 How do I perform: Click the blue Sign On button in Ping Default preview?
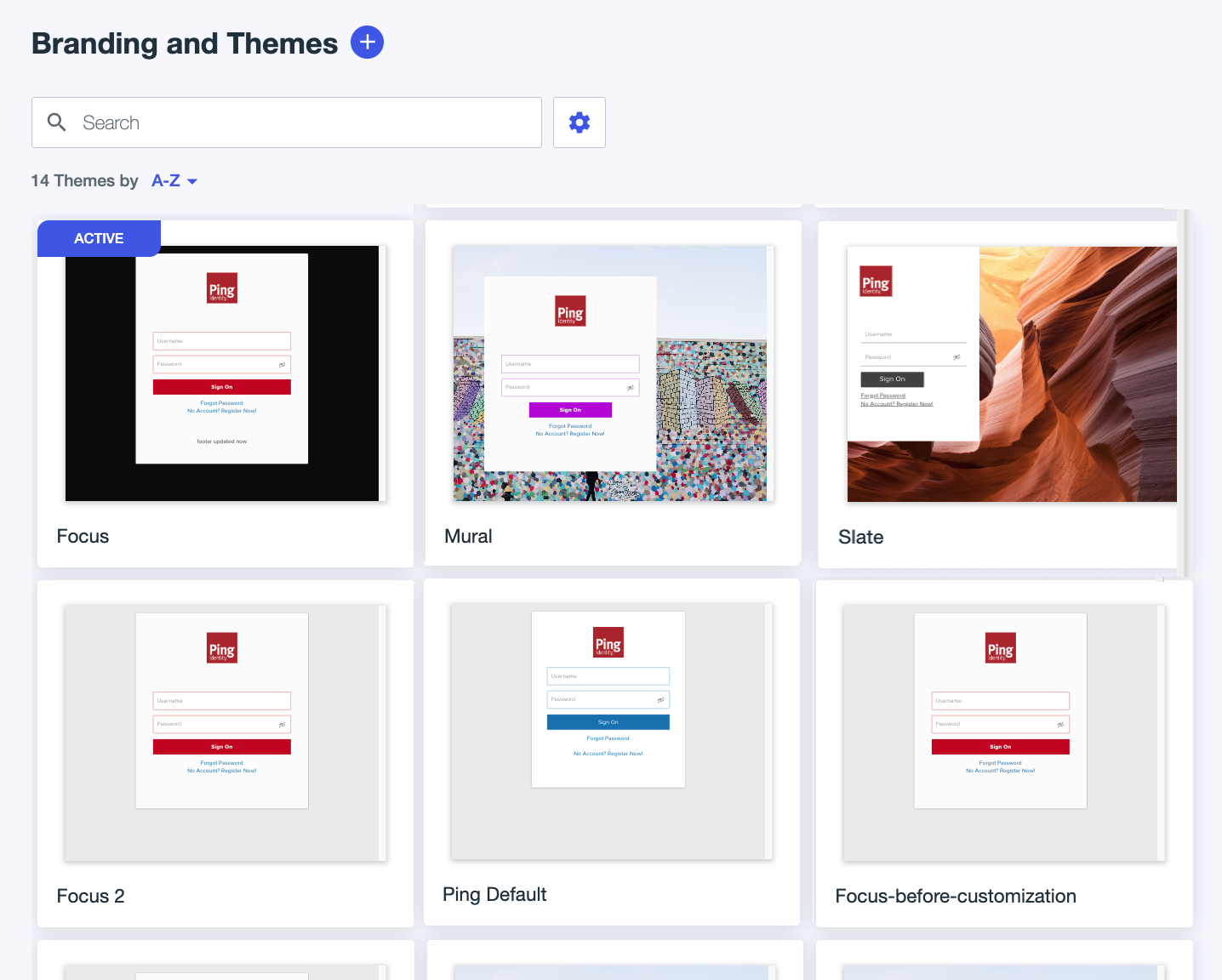pos(608,722)
